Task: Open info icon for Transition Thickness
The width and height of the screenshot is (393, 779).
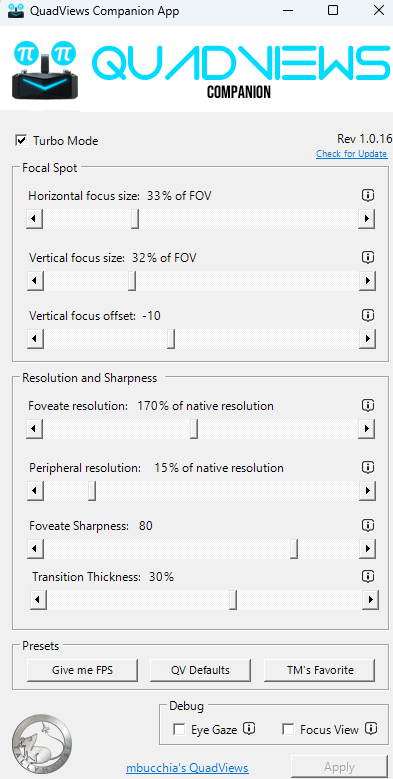Action: (367, 576)
